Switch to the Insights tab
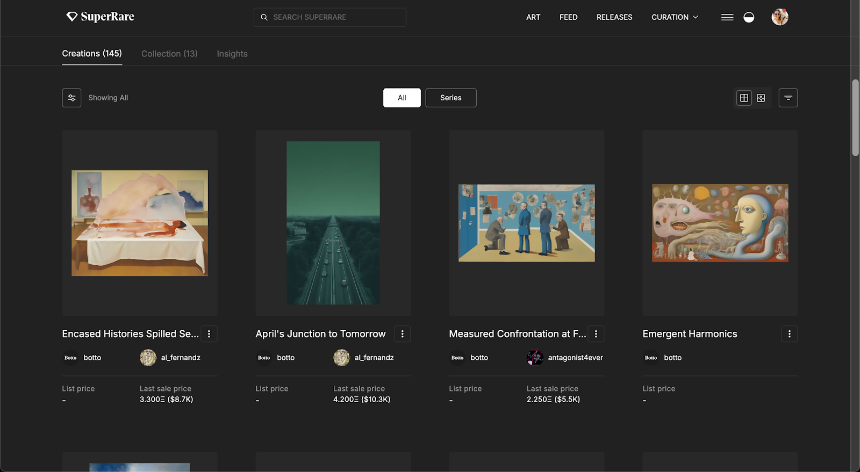860x472 pixels. (232, 54)
